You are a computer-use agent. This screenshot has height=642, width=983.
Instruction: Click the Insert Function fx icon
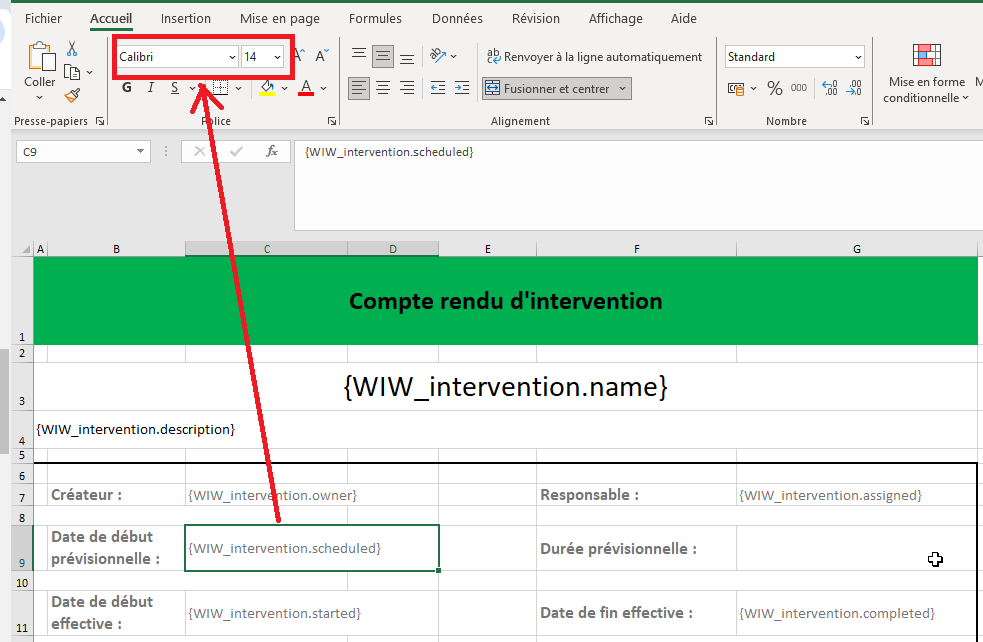(271, 151)
